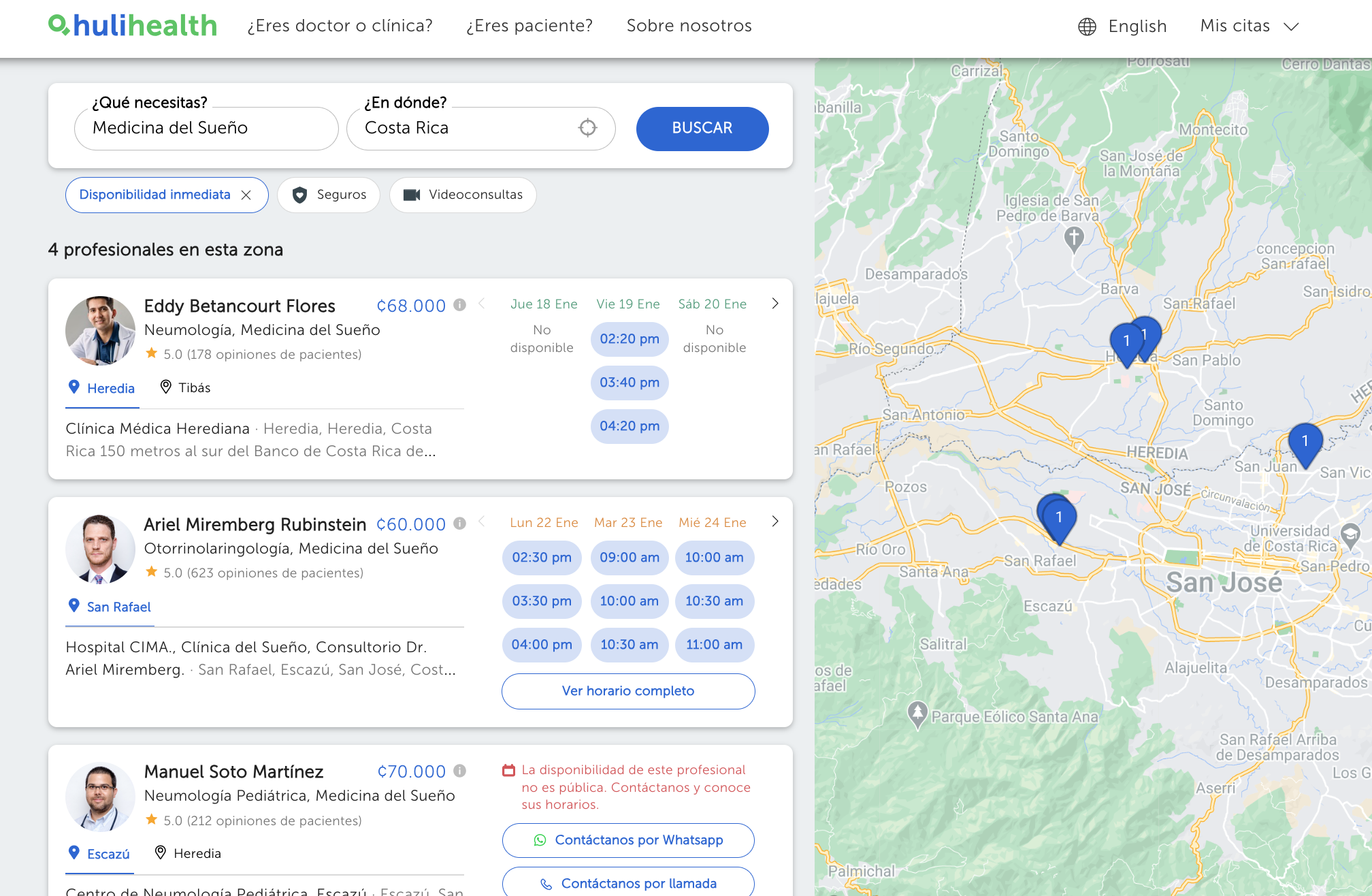1372x896 pixels.
Task: Show next dates for Ariel Miremberg
Action: (774, 522)
